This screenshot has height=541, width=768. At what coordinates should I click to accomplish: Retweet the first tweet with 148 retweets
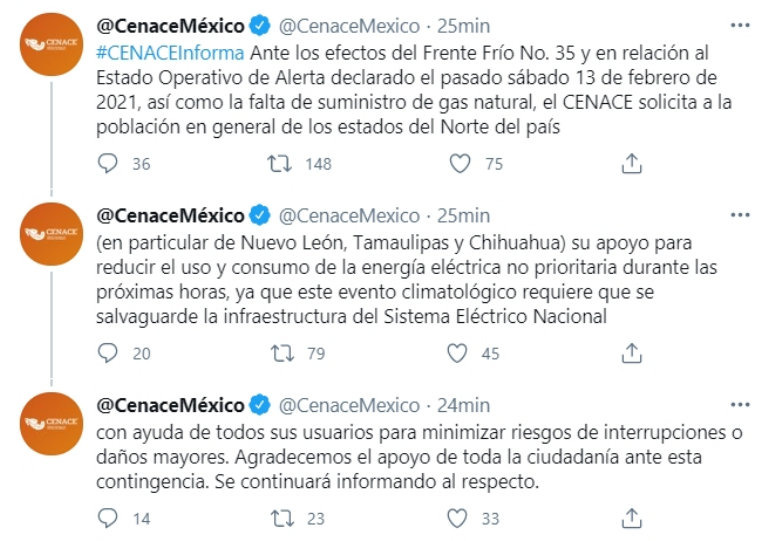click(282, 163)
